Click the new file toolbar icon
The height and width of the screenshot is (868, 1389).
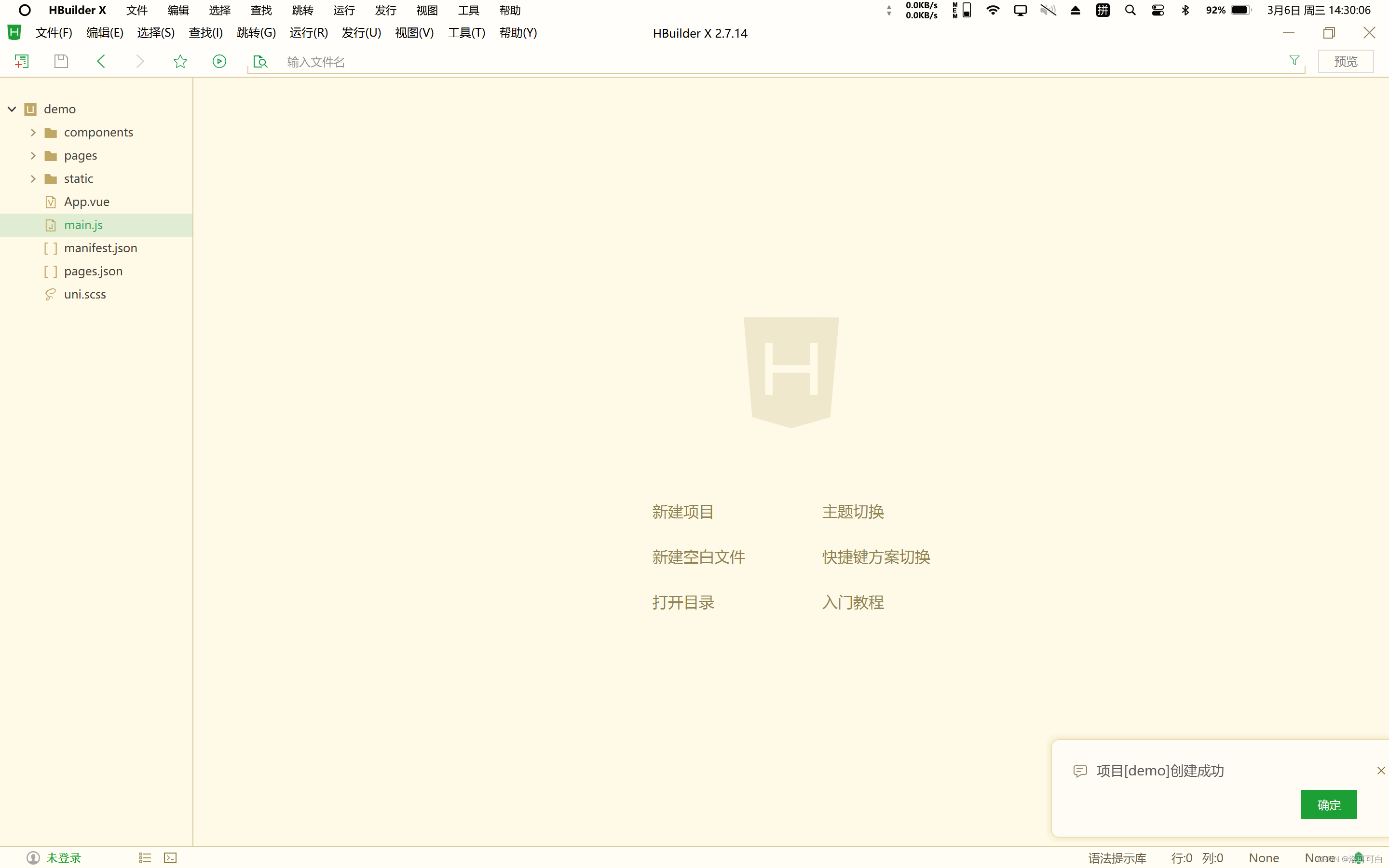click(x=21, y=61)
